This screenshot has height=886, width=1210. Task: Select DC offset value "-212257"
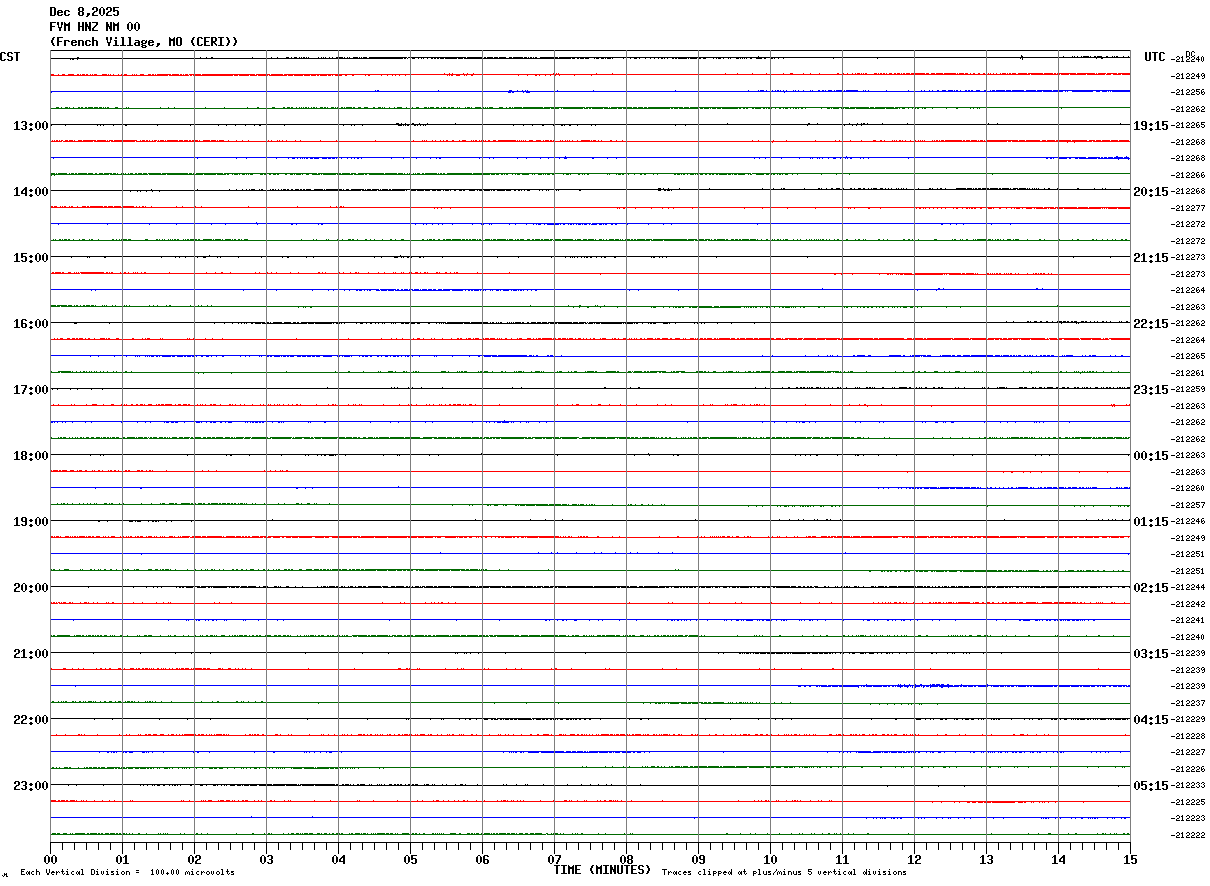(x=1187, y=505)
